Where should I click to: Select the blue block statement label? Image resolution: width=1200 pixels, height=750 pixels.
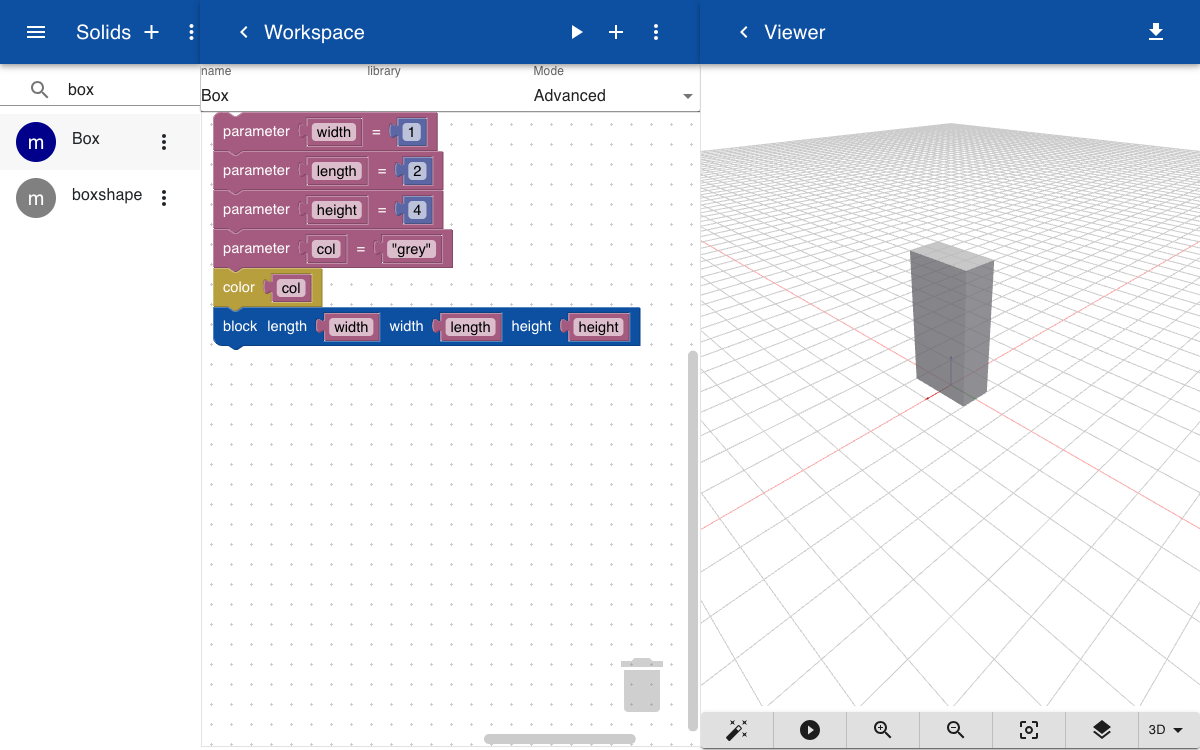pos(240,326)
